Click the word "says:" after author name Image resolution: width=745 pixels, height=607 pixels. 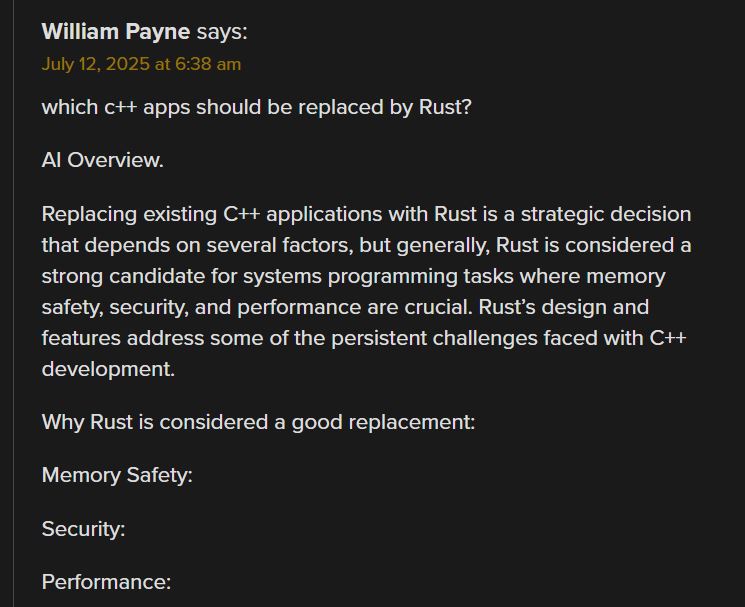(x=221, y=31)
